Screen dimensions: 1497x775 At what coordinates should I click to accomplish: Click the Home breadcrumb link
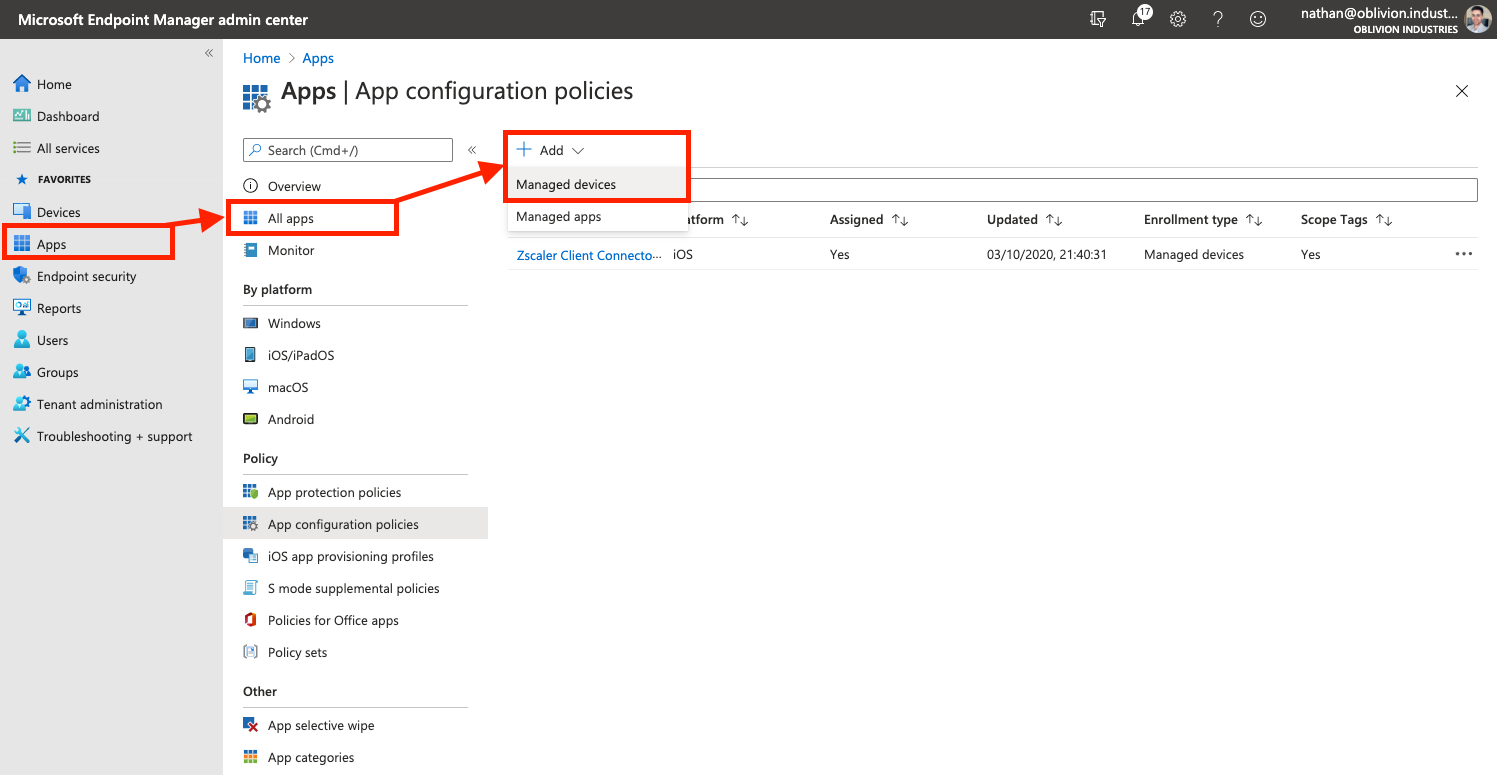point(261,59)
